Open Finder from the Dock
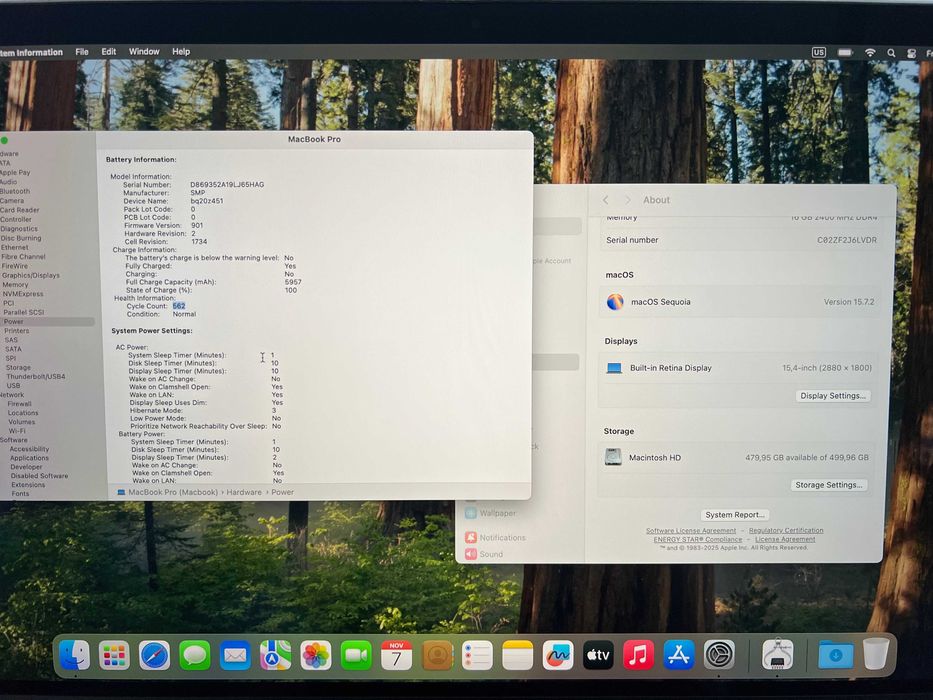Viewport: 933px width, 700px height. [x=74, y=655]
